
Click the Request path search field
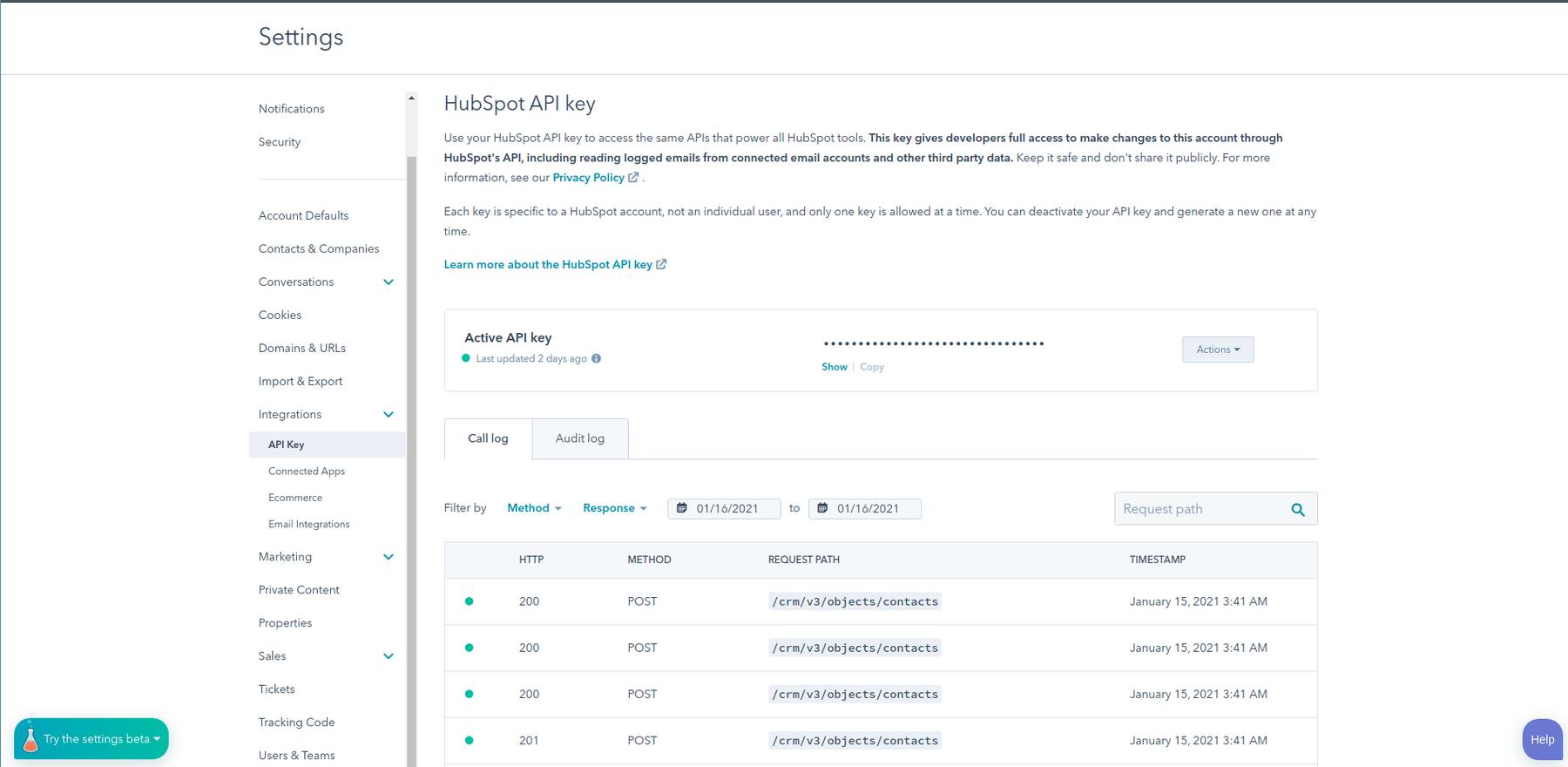[x=1216, y=509]
